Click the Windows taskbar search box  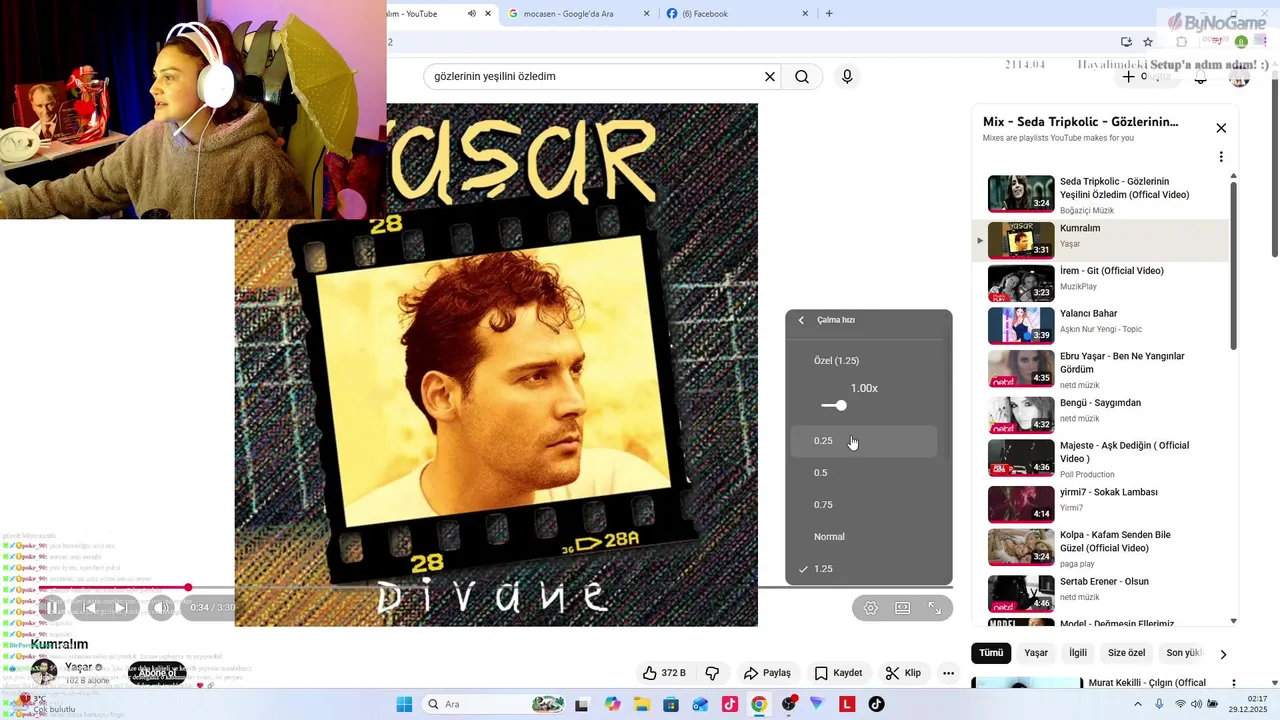tap(495, 704)
